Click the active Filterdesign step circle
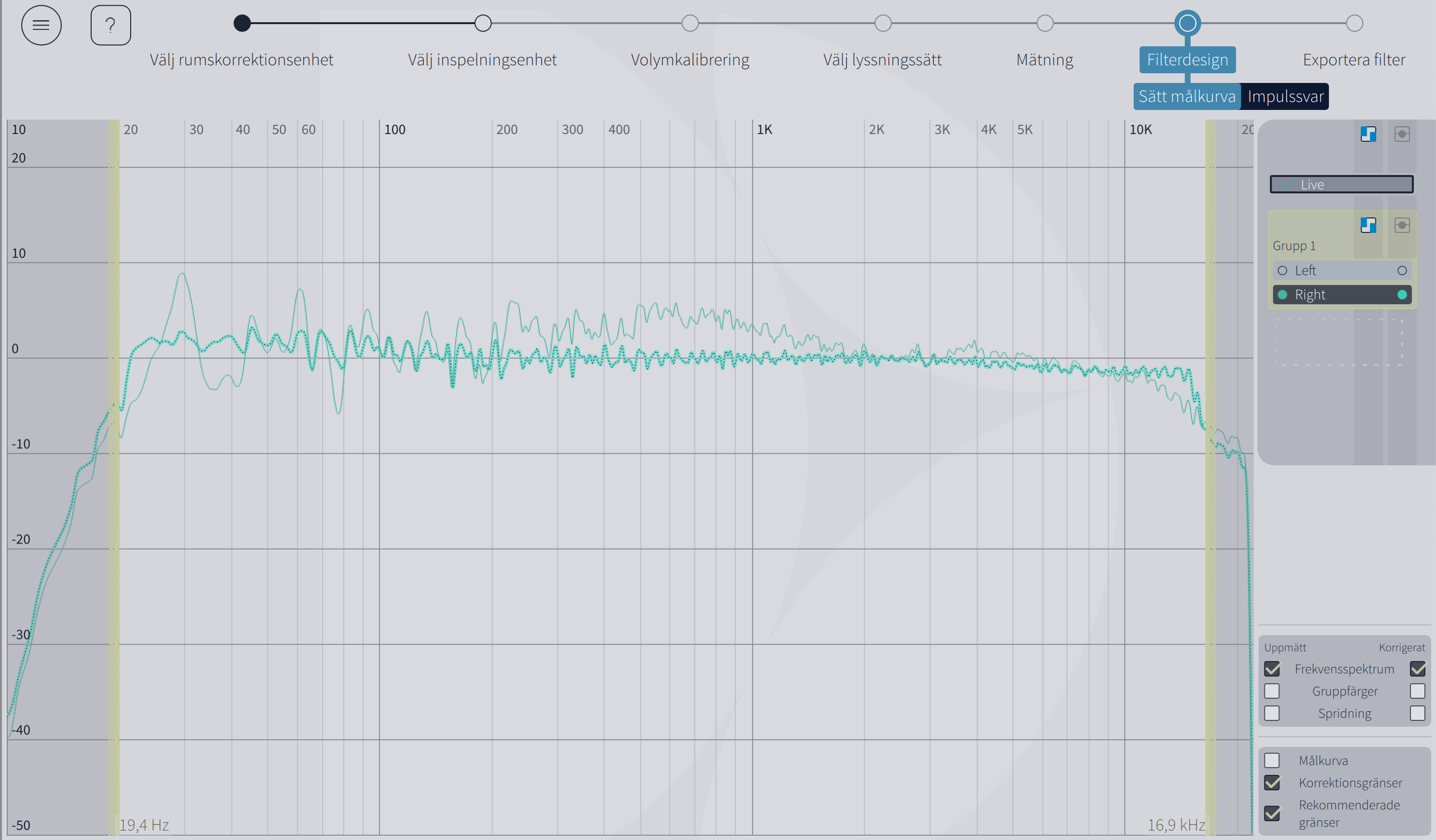 click(1188, 23)
